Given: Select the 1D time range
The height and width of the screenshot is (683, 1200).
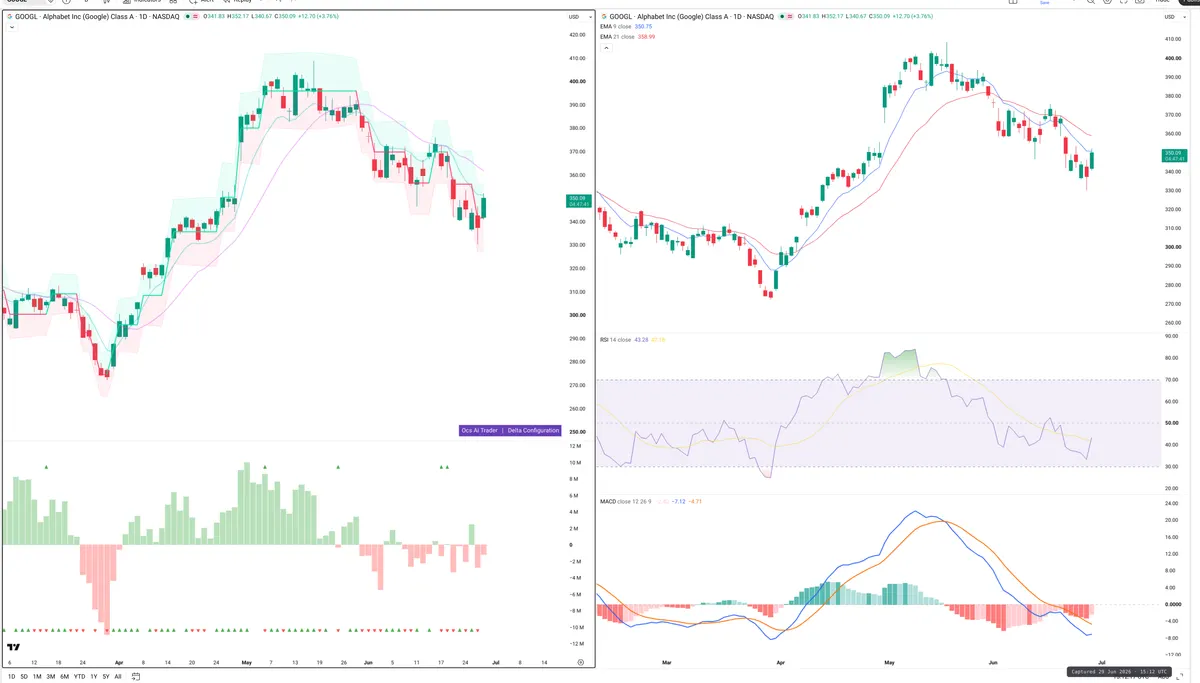Looking at the screenshot, I should (x=11, y=677).
